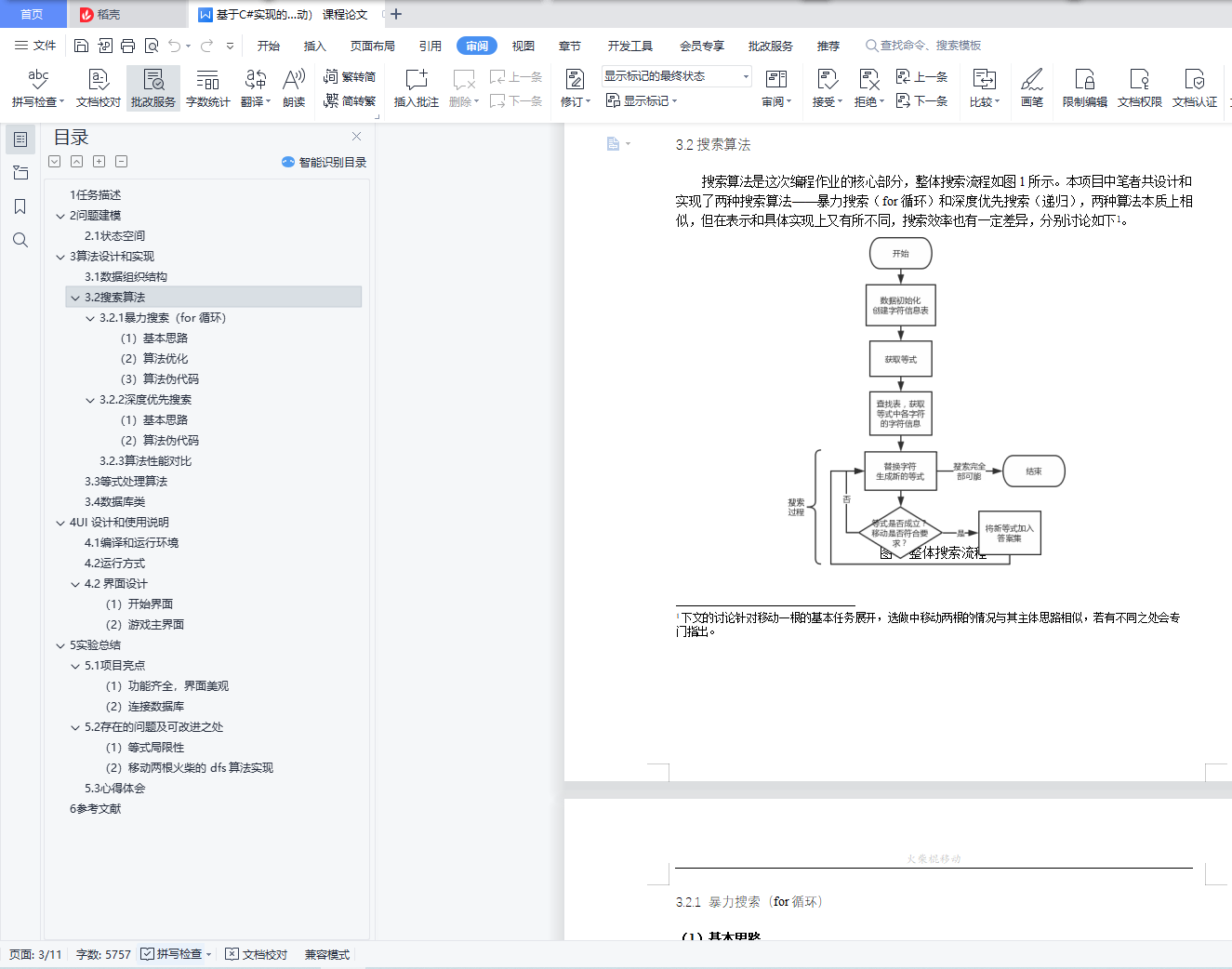Click the 批改服务 ribbon button with magnifier icon

[x=153, y=88]
